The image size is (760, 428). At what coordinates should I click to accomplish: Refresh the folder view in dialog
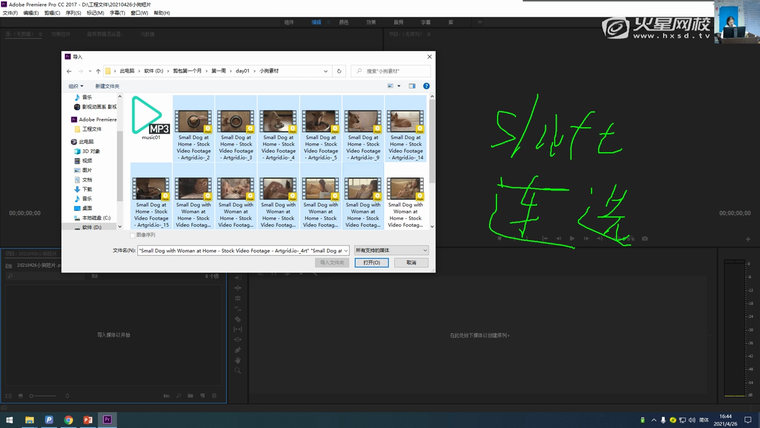[x=340, y=71]
